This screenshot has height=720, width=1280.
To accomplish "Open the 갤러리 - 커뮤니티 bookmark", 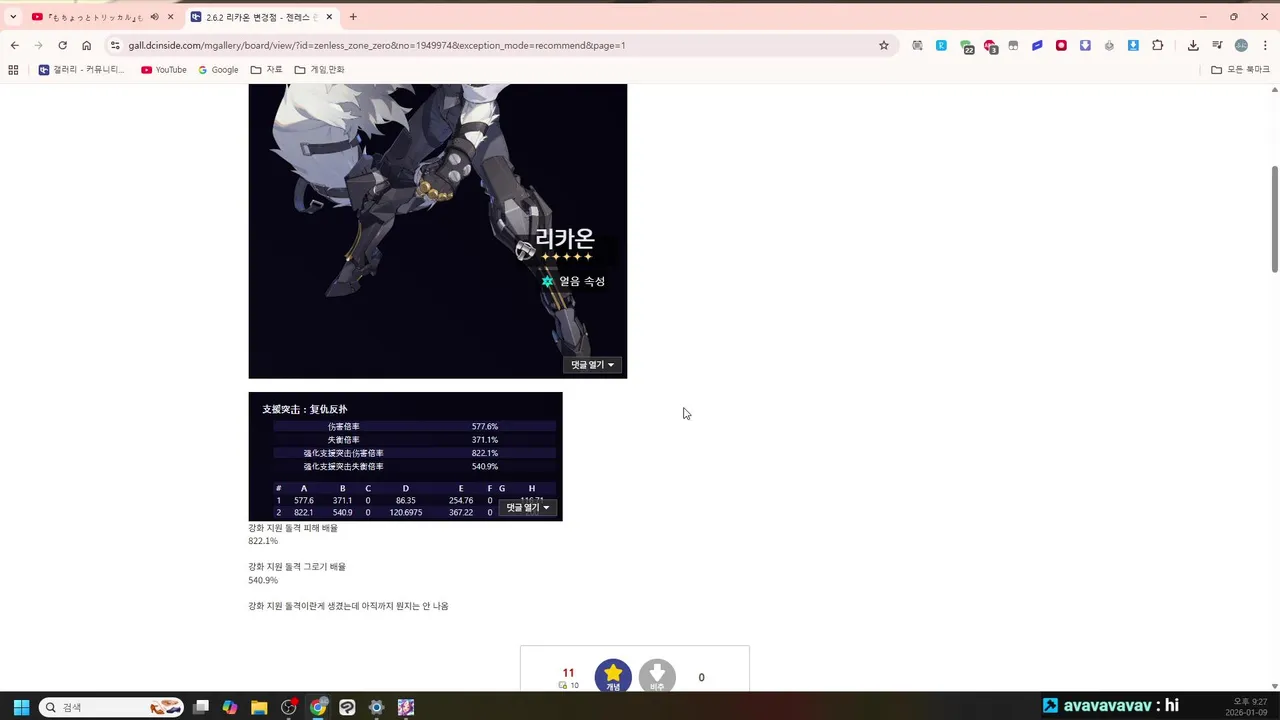I will coord(82,70).
